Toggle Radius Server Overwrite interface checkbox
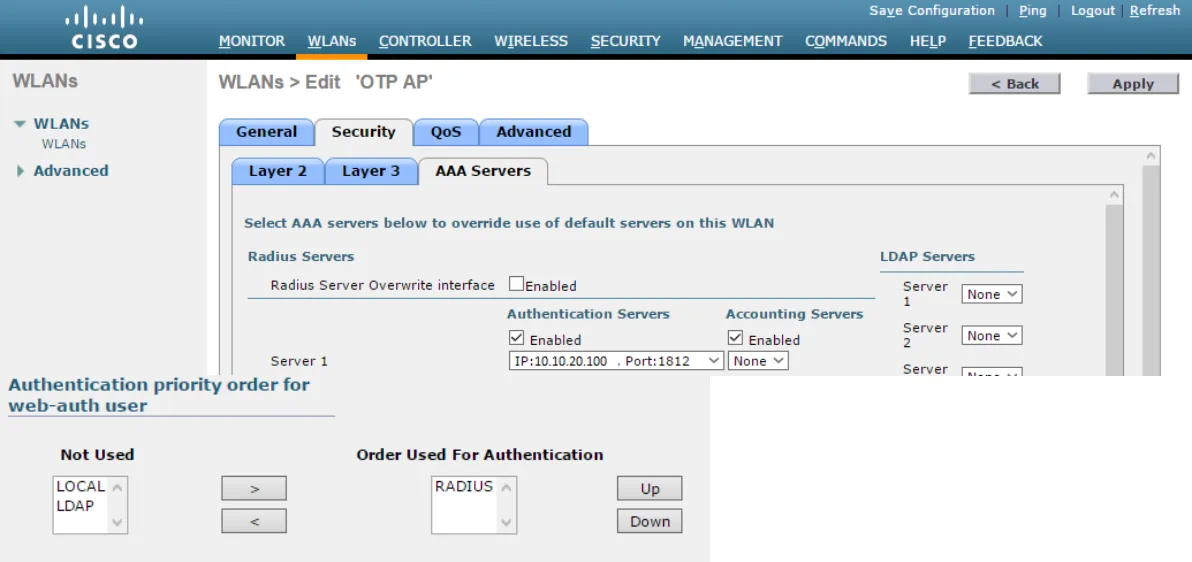Screen dimensions: 1192x562 pos(516,284)
